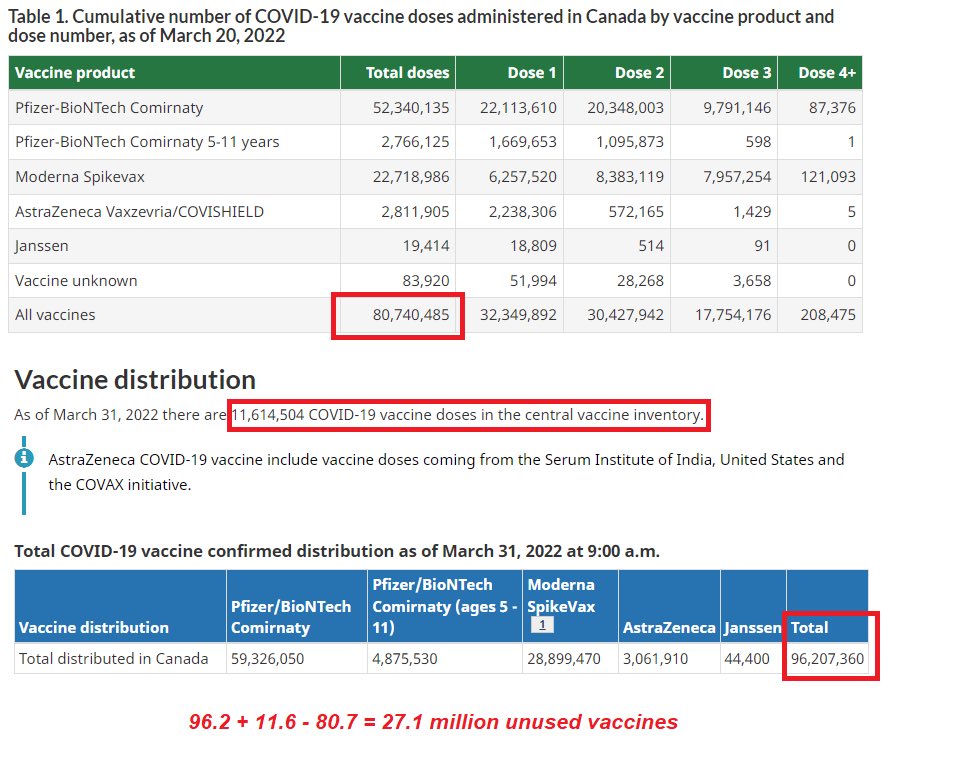Click the value 9,791,146 in Dose 3
962x764 pixels.
737,108
